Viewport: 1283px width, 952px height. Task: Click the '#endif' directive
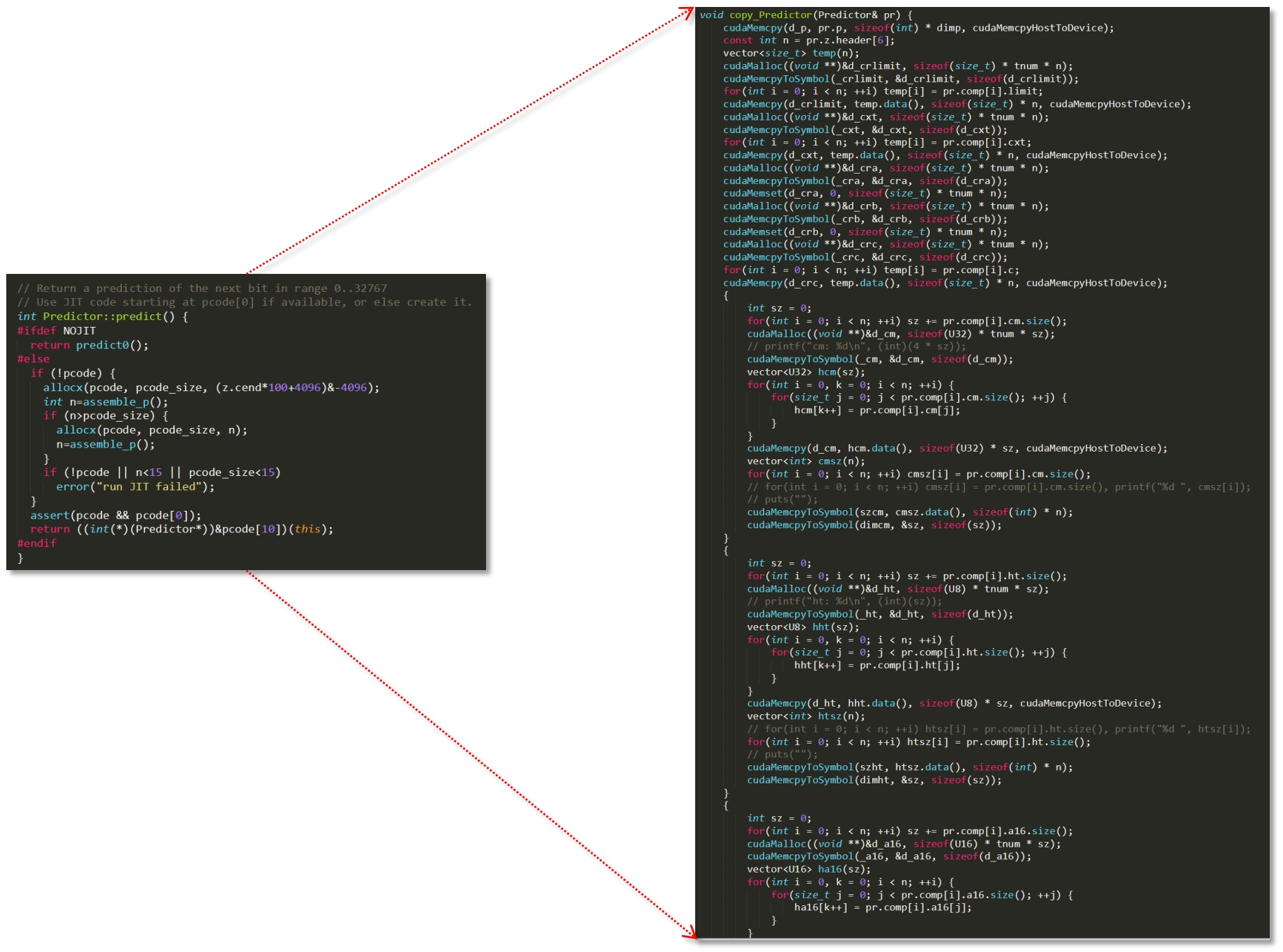tap(37, 544)
